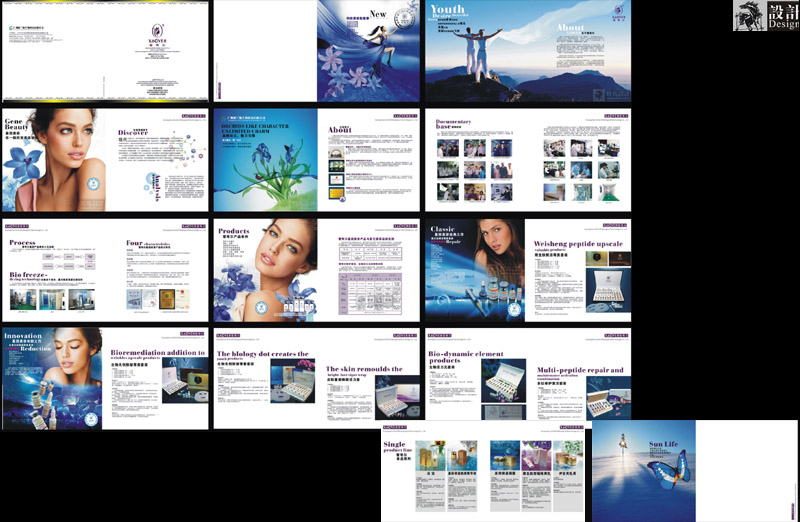Select the blue orchid beside Gene Beauty model

click(x=22, y=162)
